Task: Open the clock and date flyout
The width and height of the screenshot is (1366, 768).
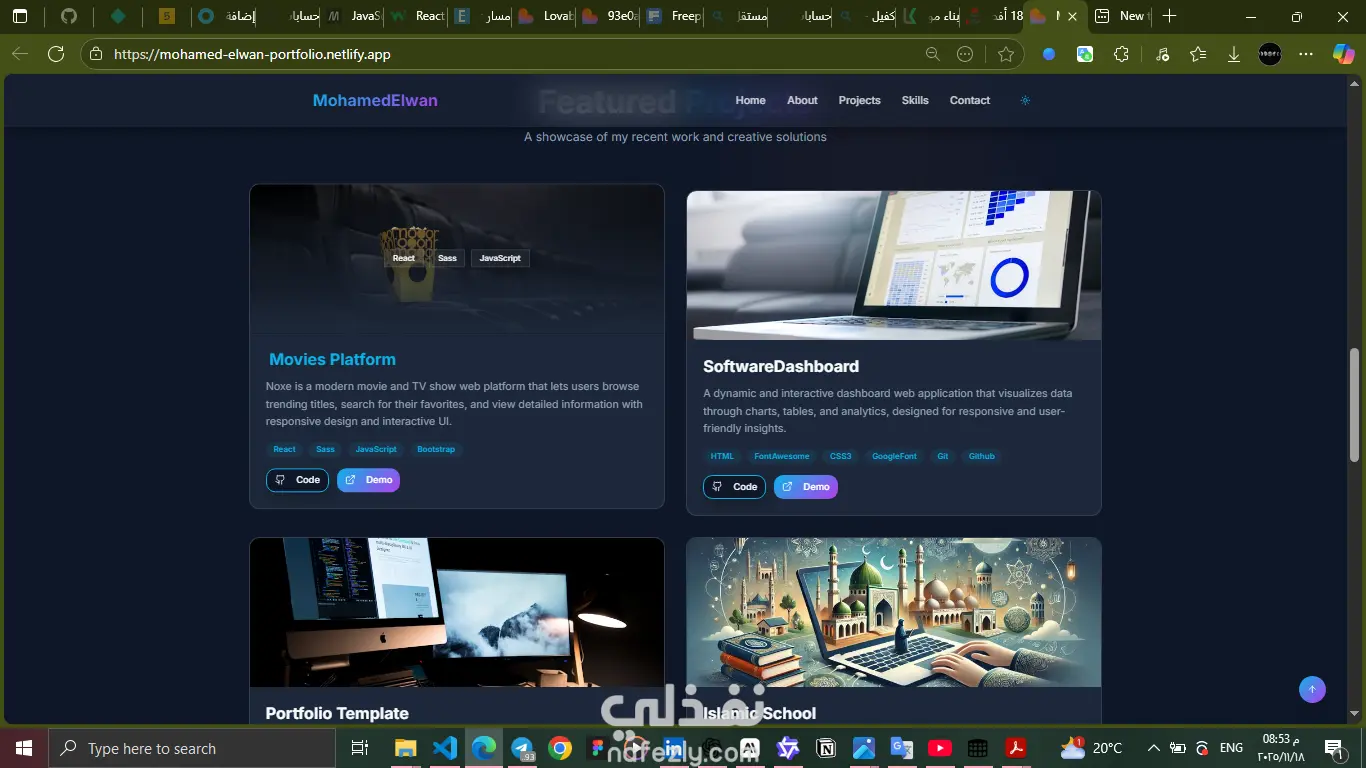Action: click(1282, 748)
